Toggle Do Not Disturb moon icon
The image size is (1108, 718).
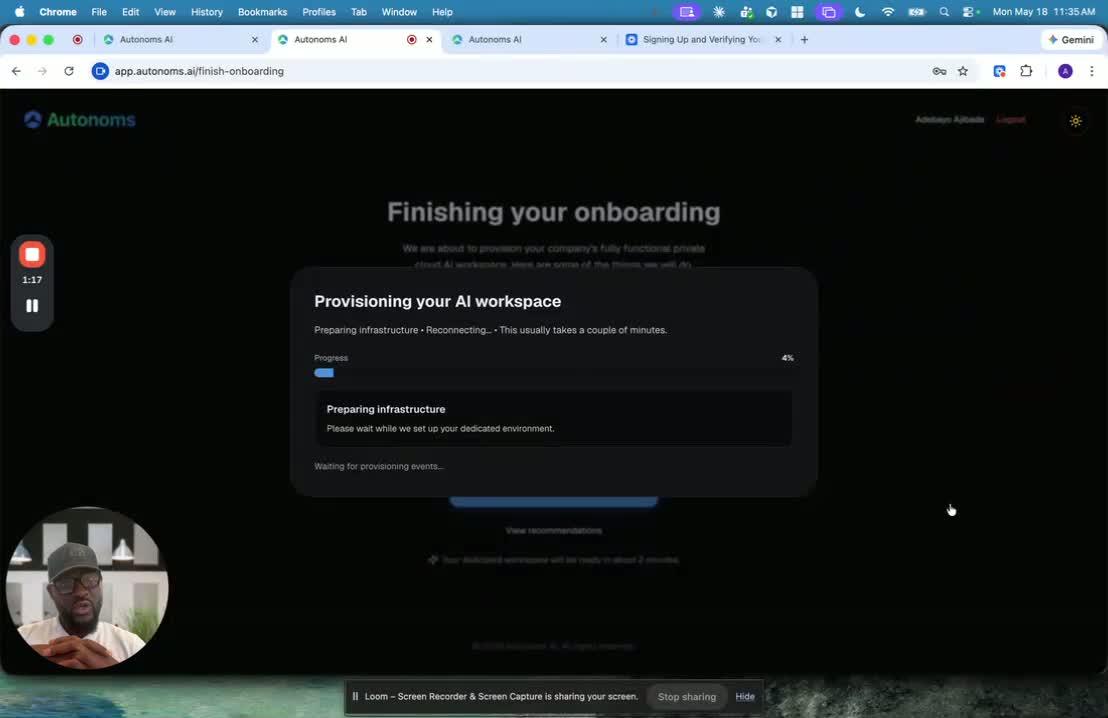point(860,12)
